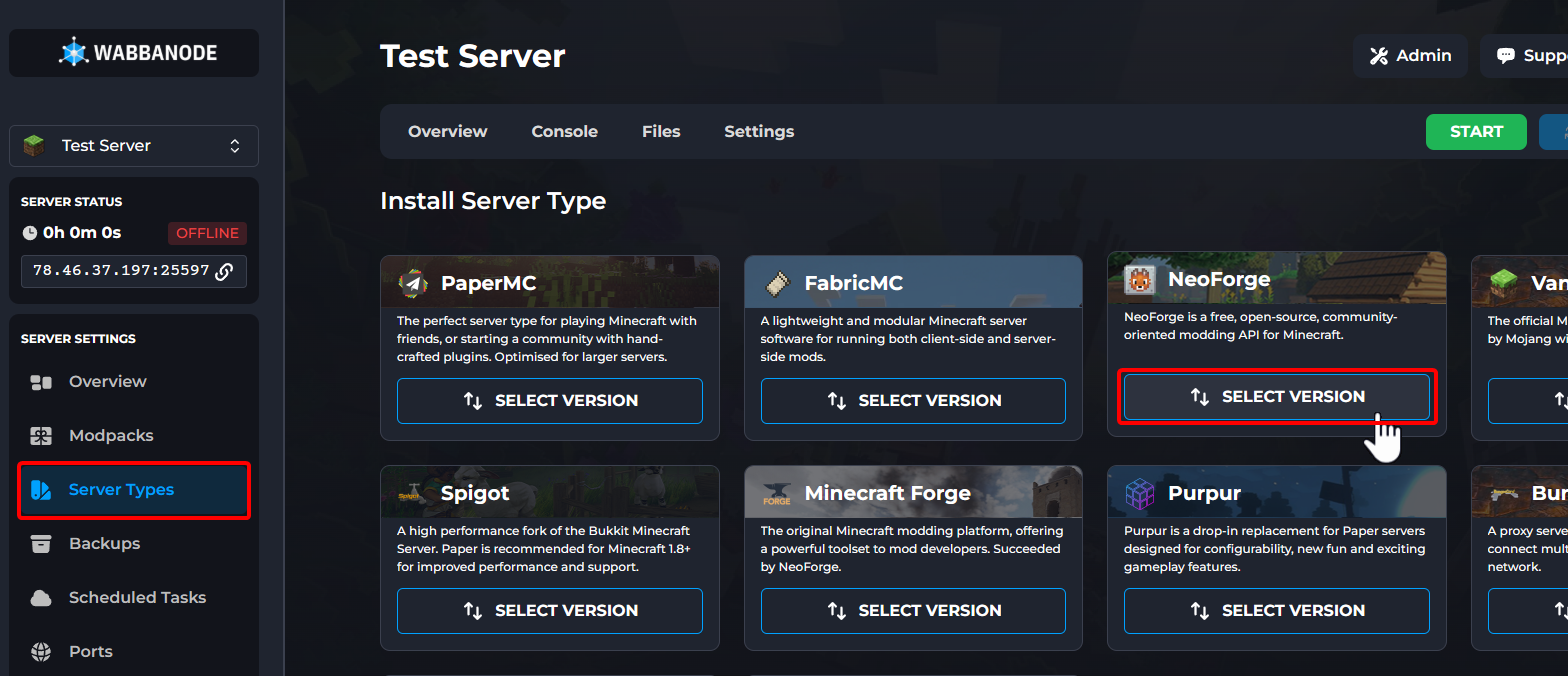Click the uptime clock icon
Screen dimensions: 1568x676
(x=30, y=233)
